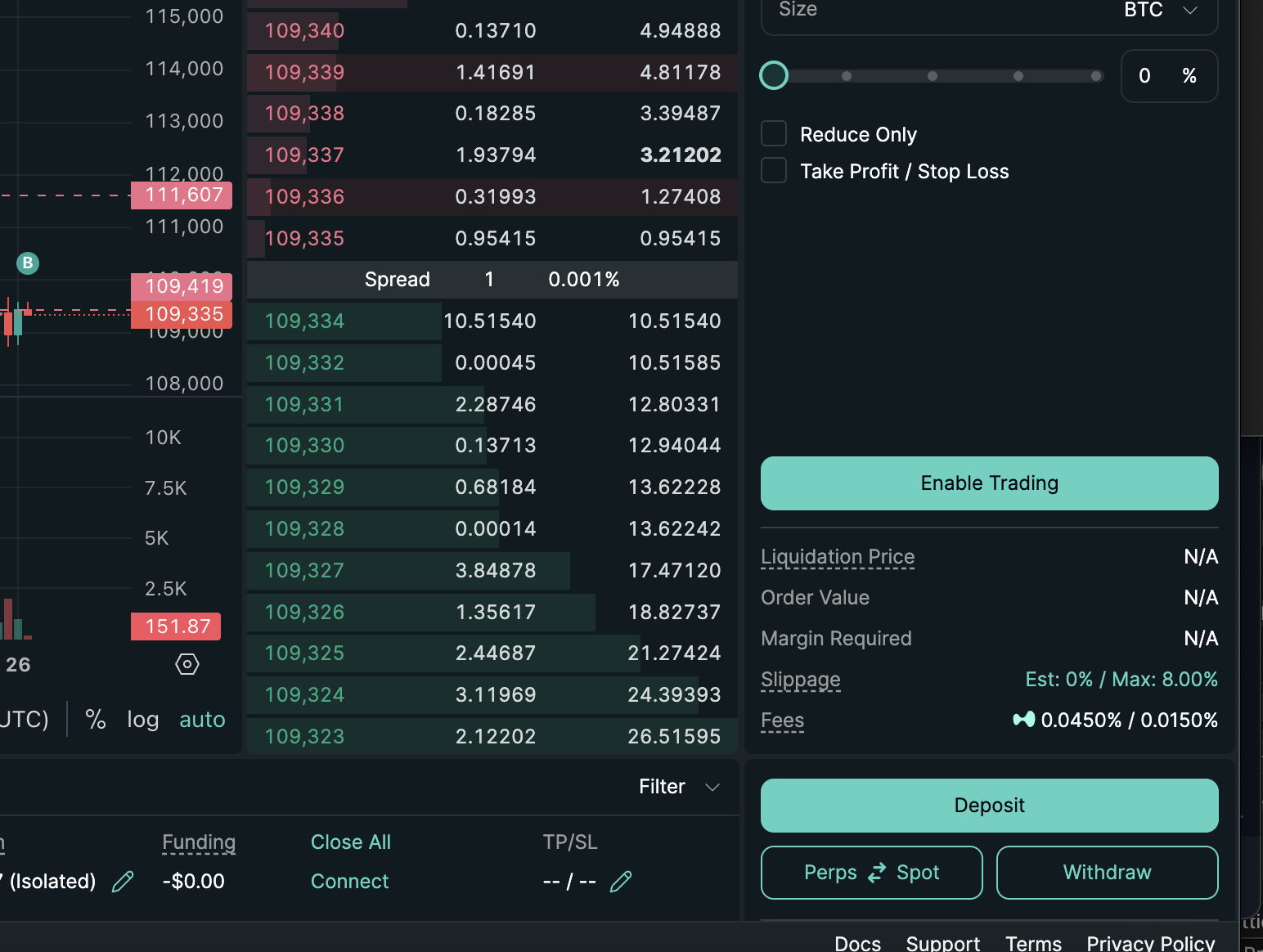Click the Perps-Spot swap arrows icon
1263x952 pixels.
877,873
